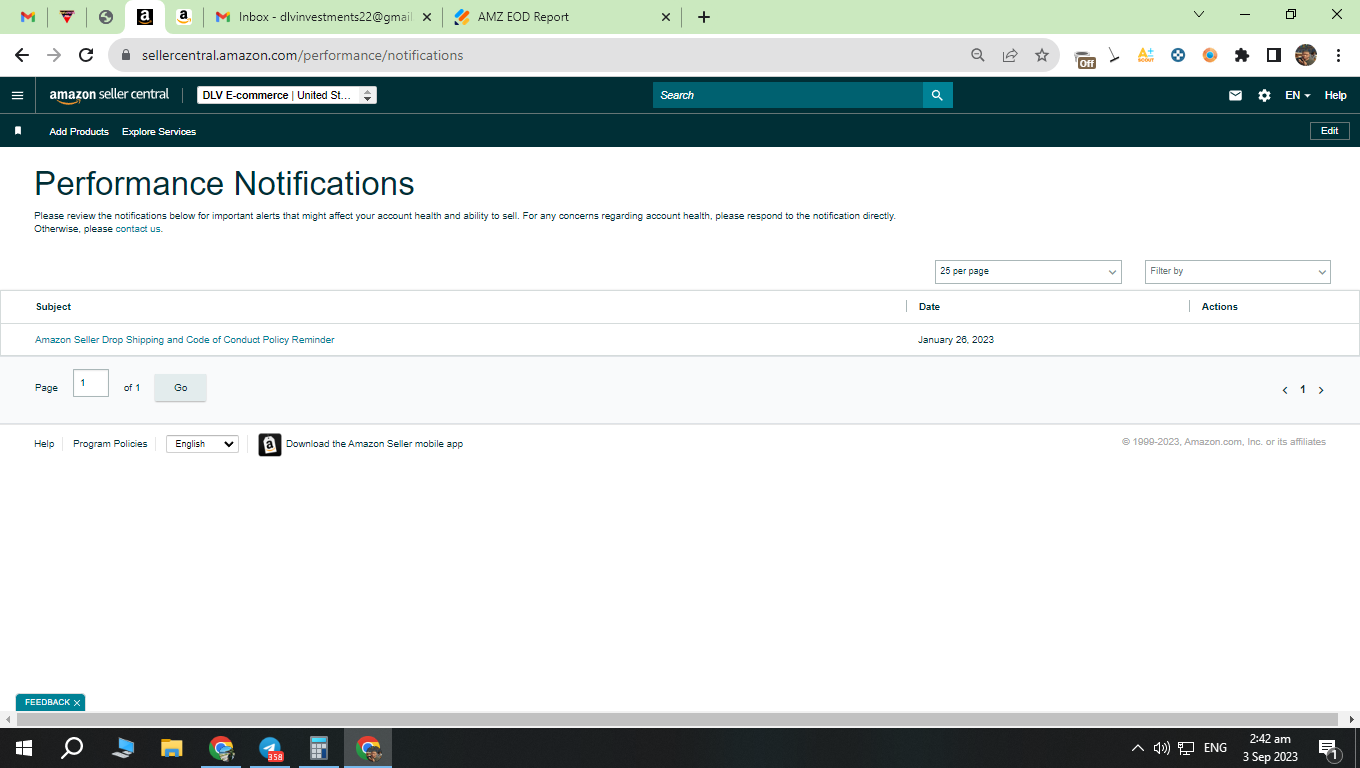
Task: Open the Windows Start menu
Action: point(24,748)
